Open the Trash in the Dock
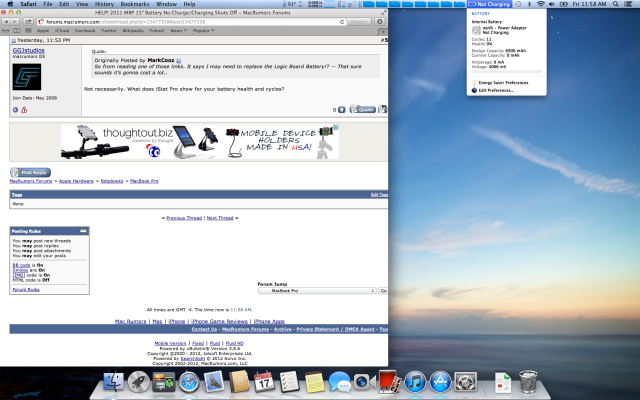Image resolution: width=640 pixels, height=400 pixels. [528, 382]
